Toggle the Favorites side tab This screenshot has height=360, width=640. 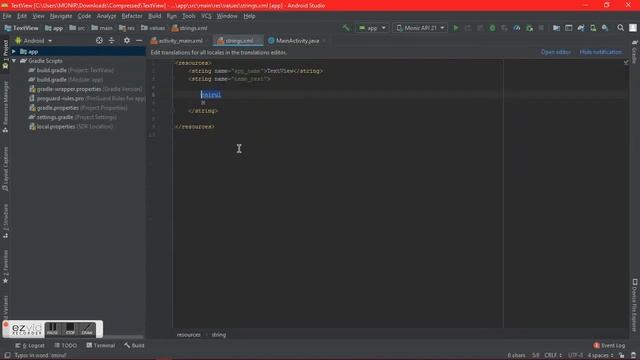click(x=5, y=267)
